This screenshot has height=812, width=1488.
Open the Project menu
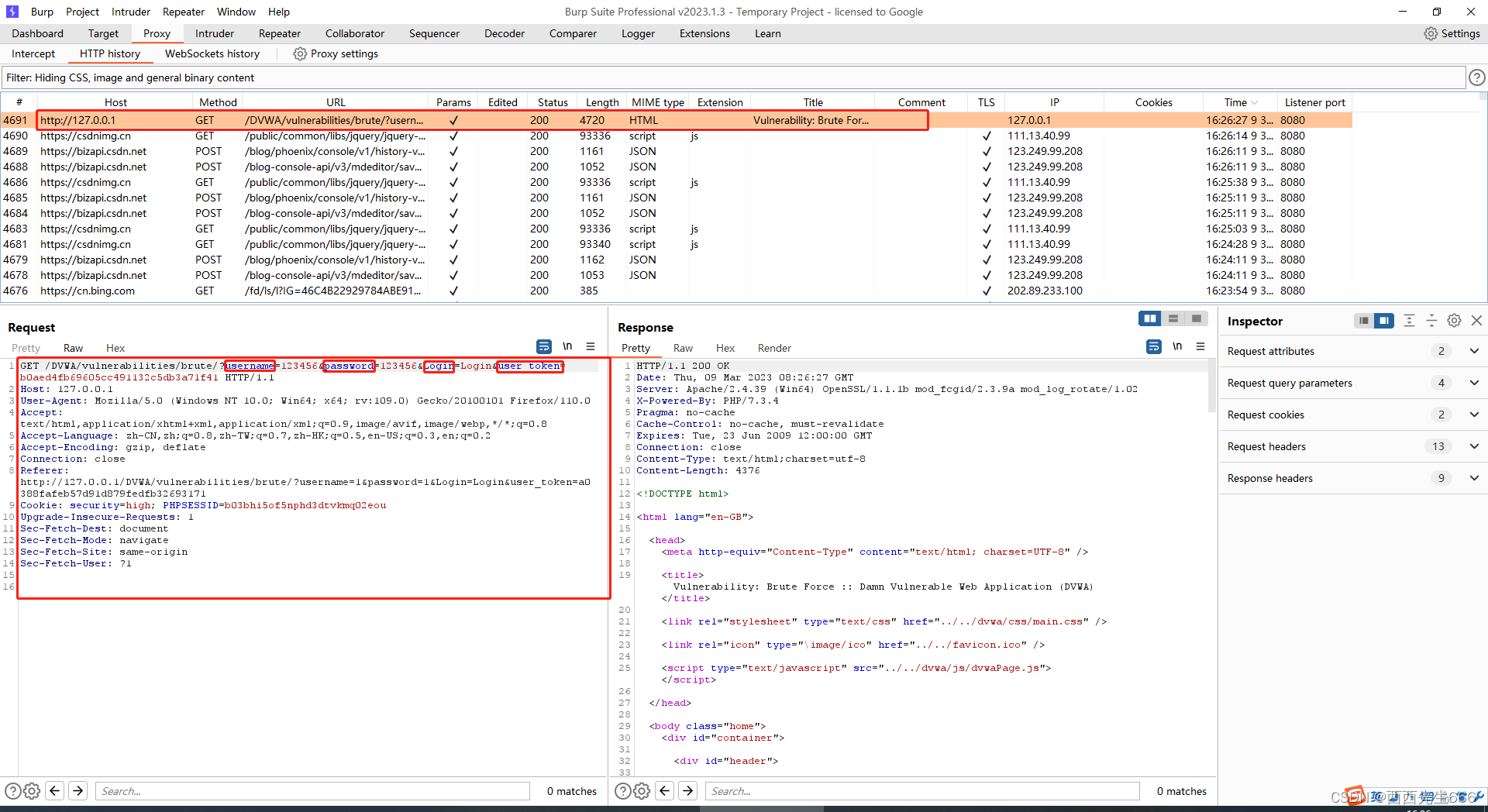pyautogui.click(x=82, y=12)
